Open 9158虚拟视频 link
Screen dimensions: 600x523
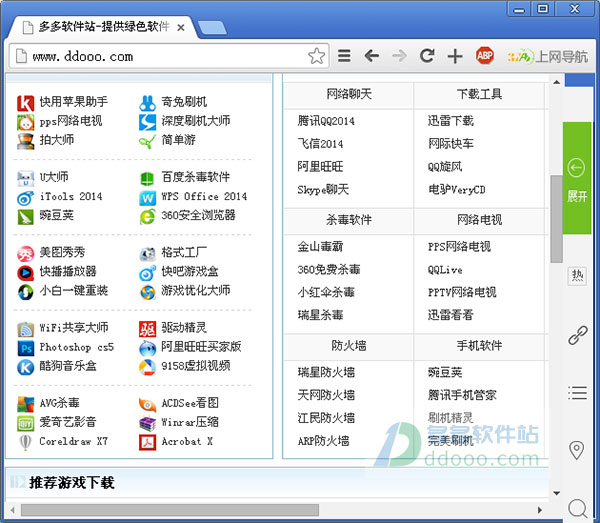[x=196, y=366]
